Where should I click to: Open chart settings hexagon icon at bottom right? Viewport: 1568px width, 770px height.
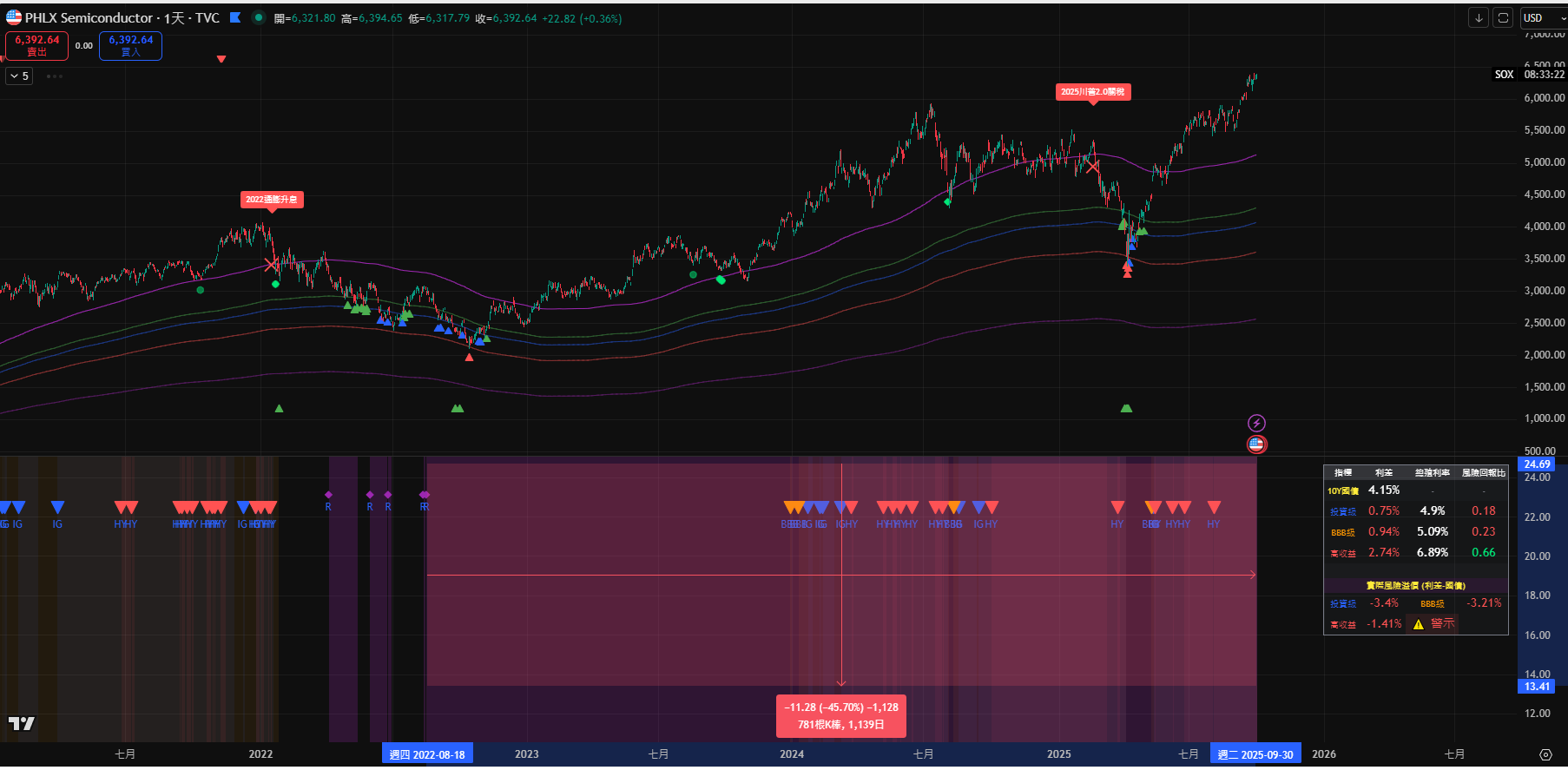tap(1545, 754)
